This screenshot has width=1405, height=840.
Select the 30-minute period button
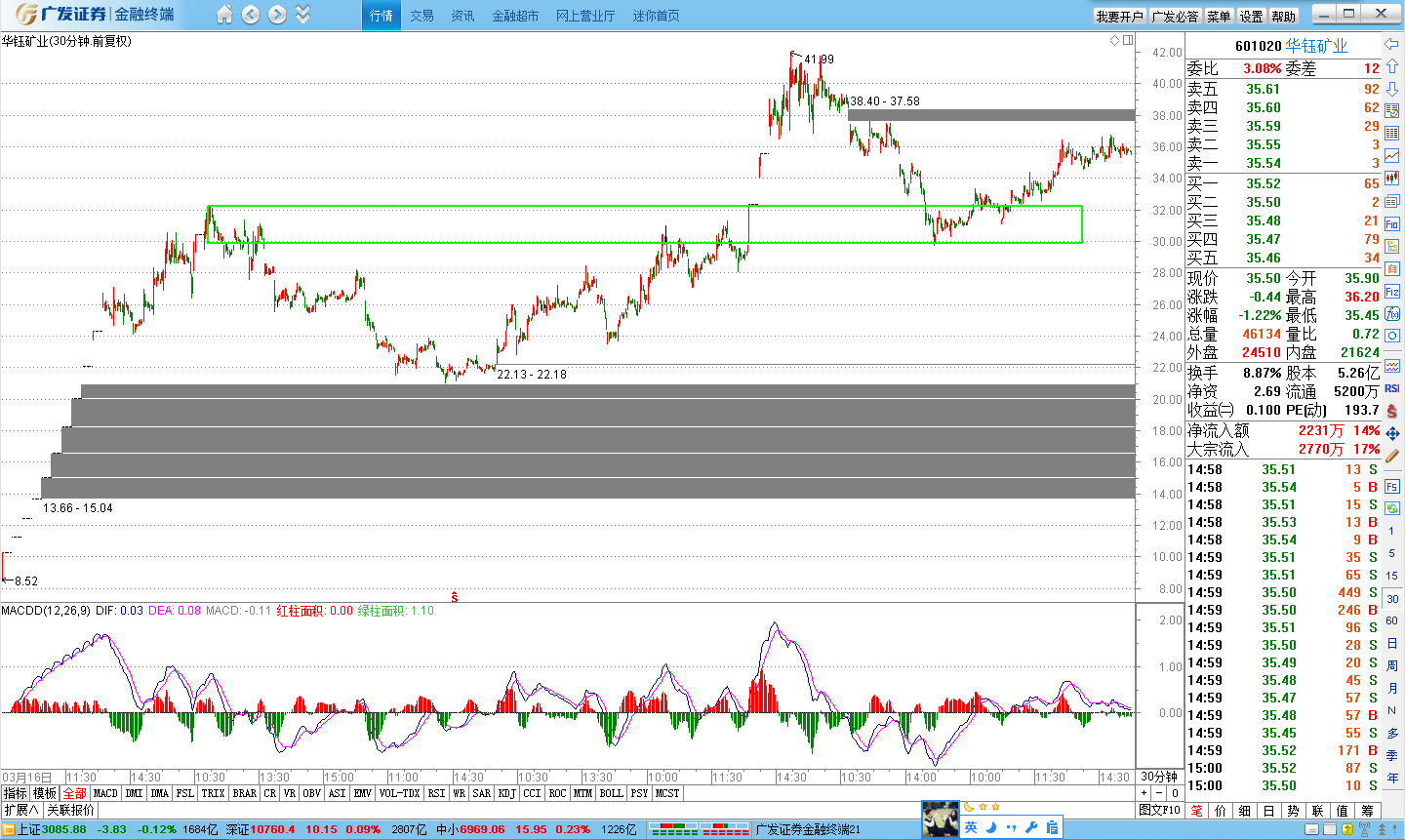[1391, 598]
